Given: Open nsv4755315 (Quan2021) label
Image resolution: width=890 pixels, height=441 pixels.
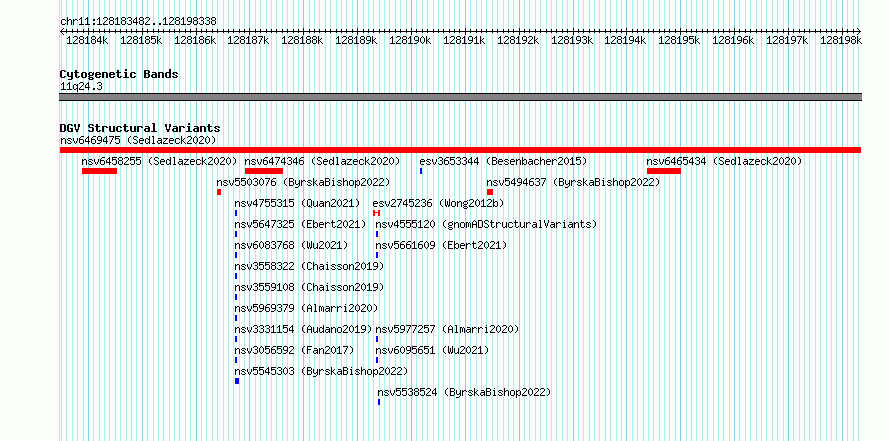Looking at the screenshot, I should click(297, 203).
